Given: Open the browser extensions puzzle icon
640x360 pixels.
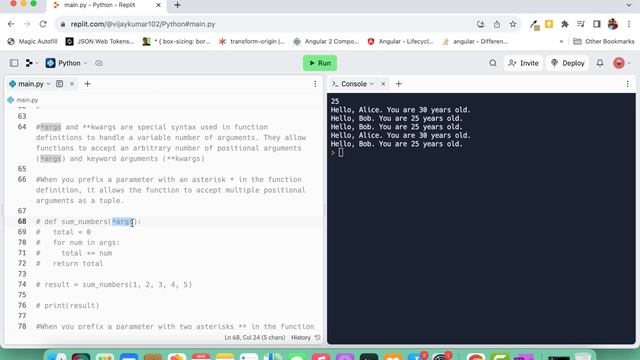Looking at the screenshot, I should point(565,24).
